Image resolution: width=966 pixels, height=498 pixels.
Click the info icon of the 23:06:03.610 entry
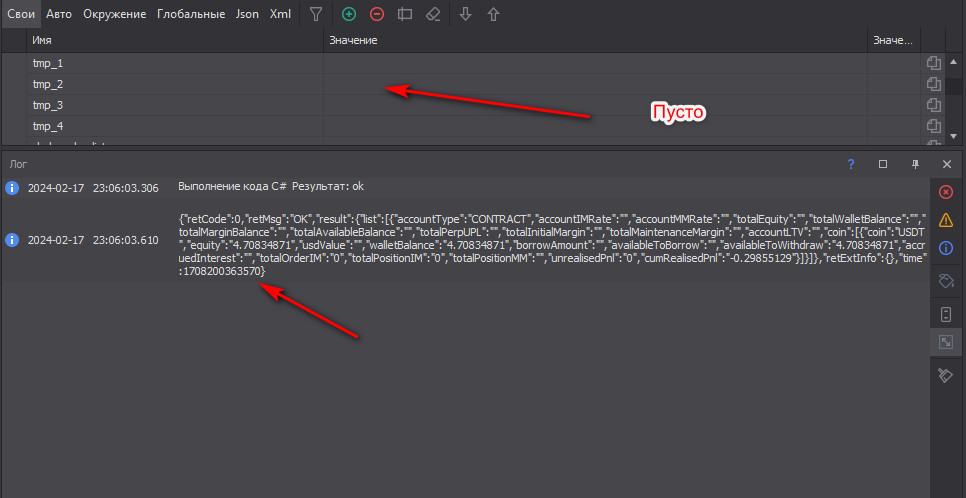[11, 240]
